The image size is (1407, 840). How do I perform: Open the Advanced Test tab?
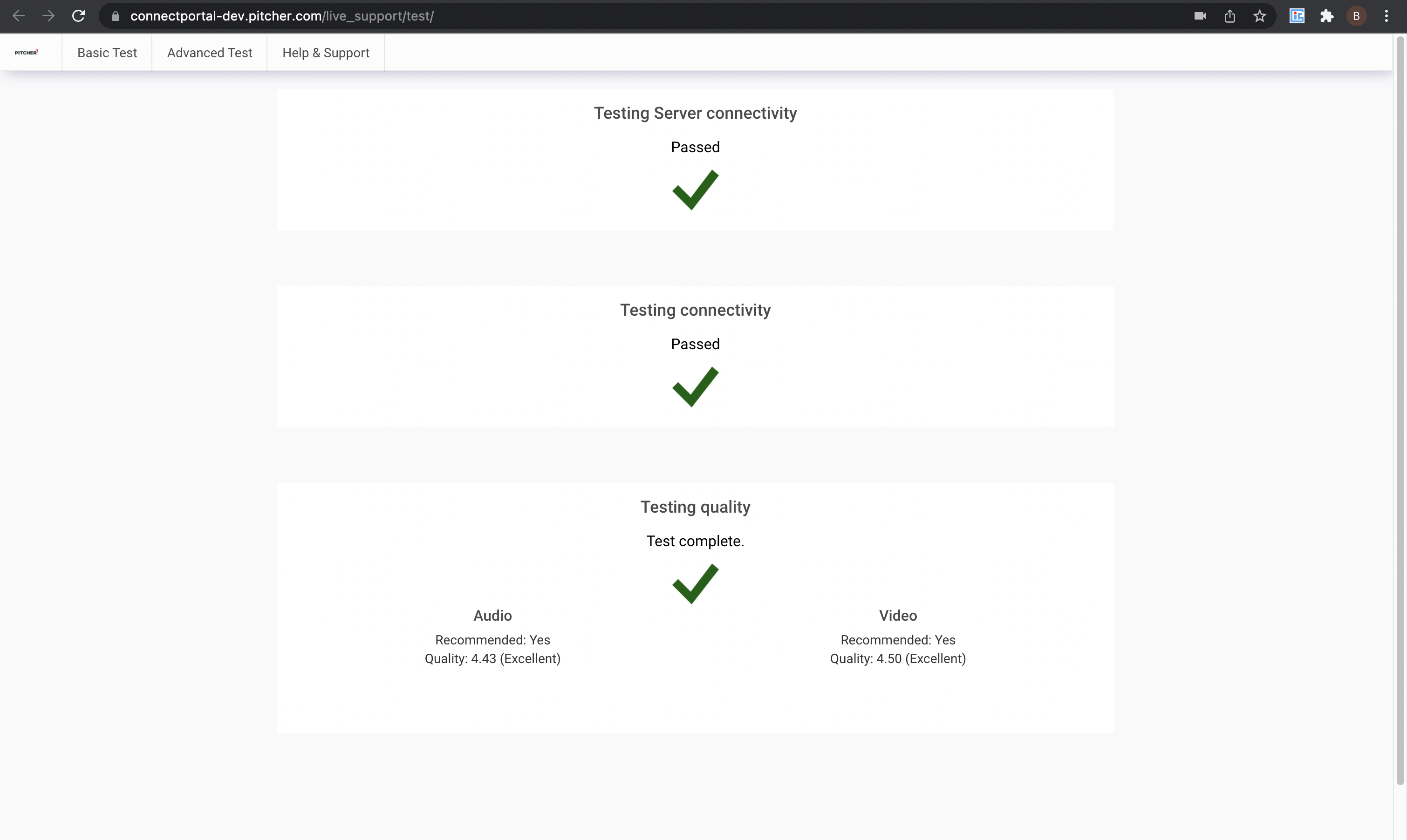pyautogui.click(x=210, y=53)
